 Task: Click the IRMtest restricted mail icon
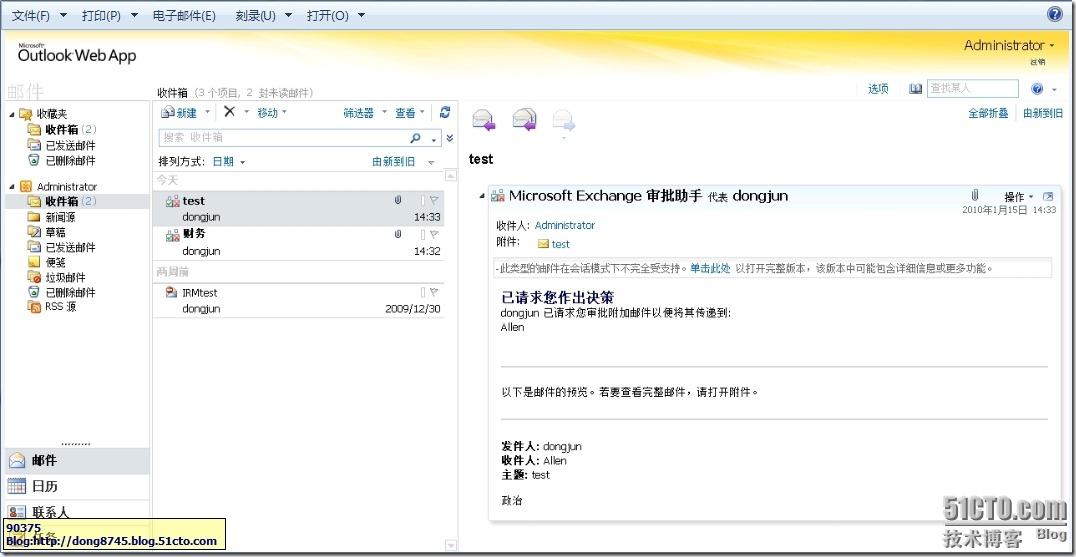pos(172,293)
